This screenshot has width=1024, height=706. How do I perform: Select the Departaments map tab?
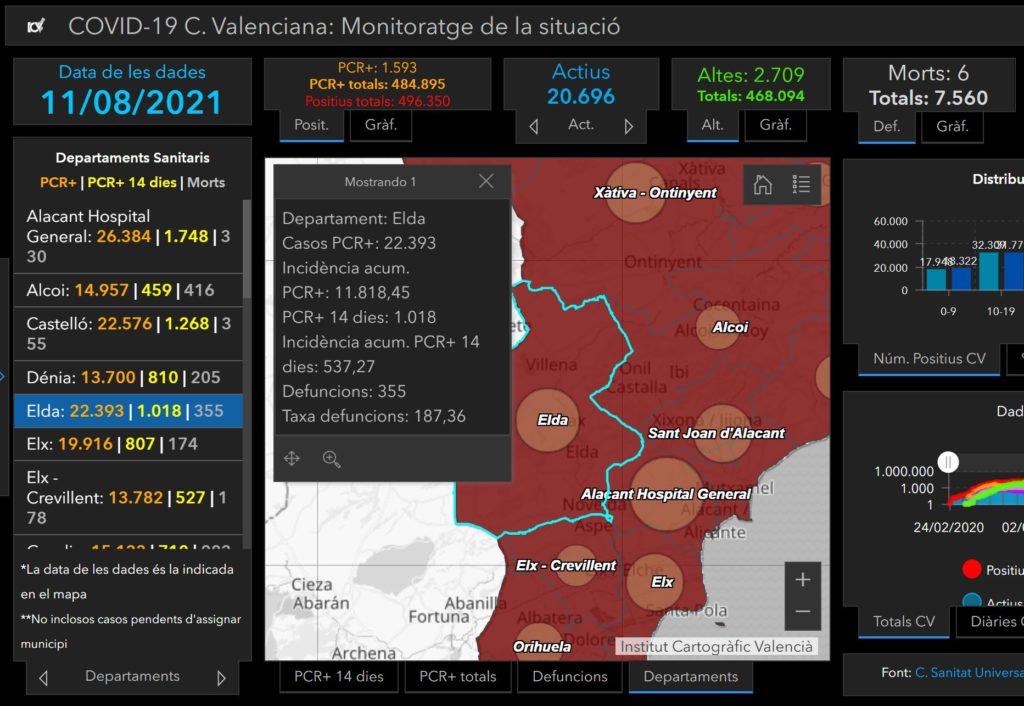(x=691, y=677)
